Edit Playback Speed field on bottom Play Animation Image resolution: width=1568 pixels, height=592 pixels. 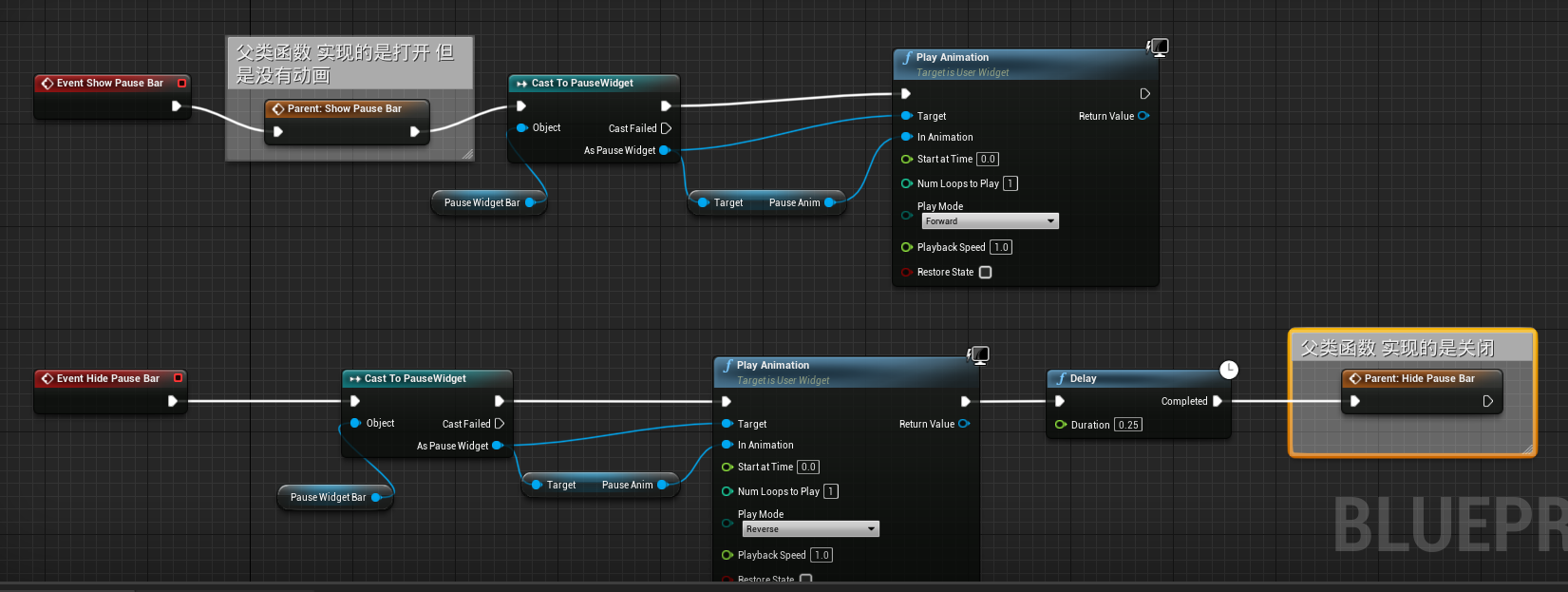pos(822,555)
